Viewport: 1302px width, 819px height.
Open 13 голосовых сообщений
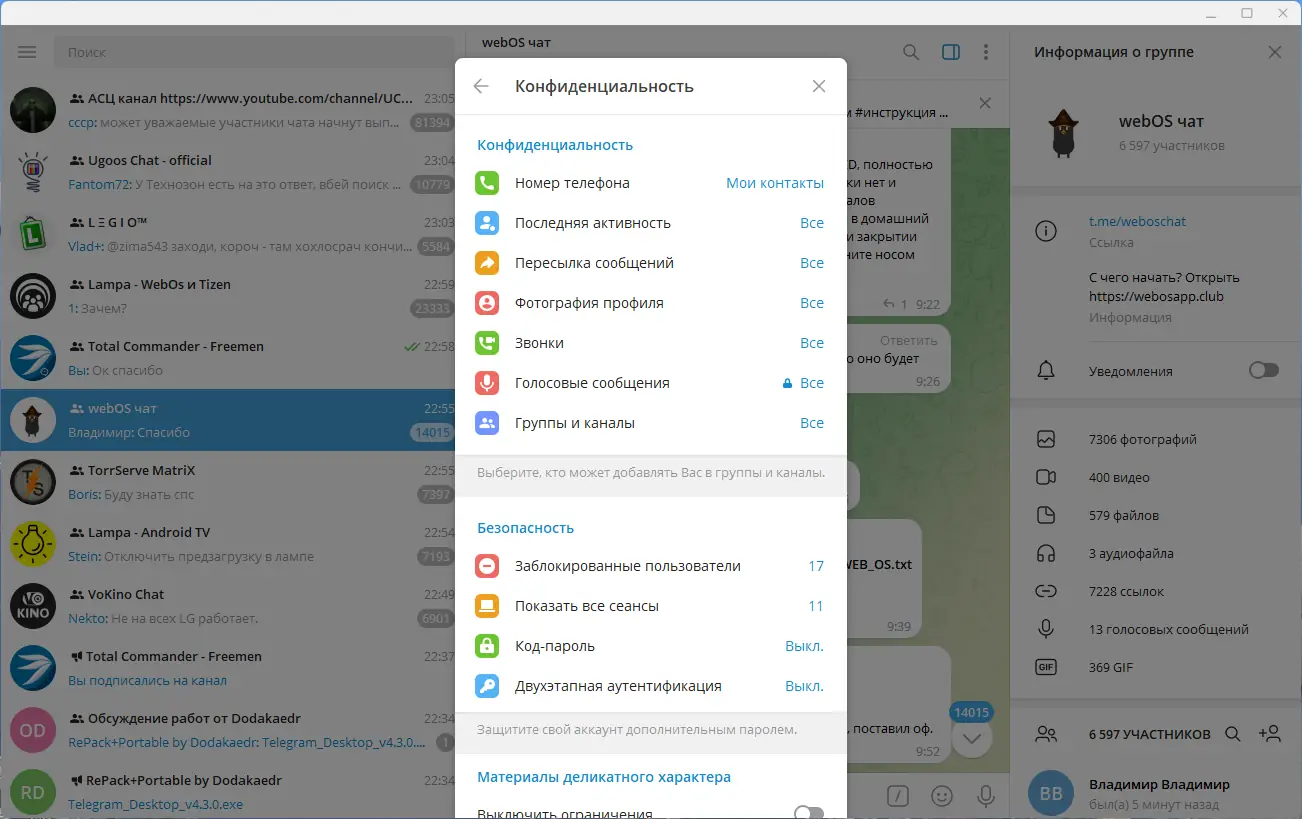1156,629
